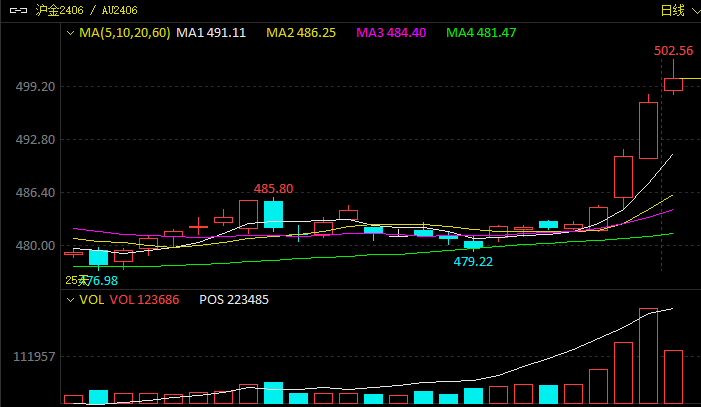The height and width of the screenshot is (407, 701).
Task: Click the MA3 484.40 value label
Action: pyautogui.click(x=391, y=33)
